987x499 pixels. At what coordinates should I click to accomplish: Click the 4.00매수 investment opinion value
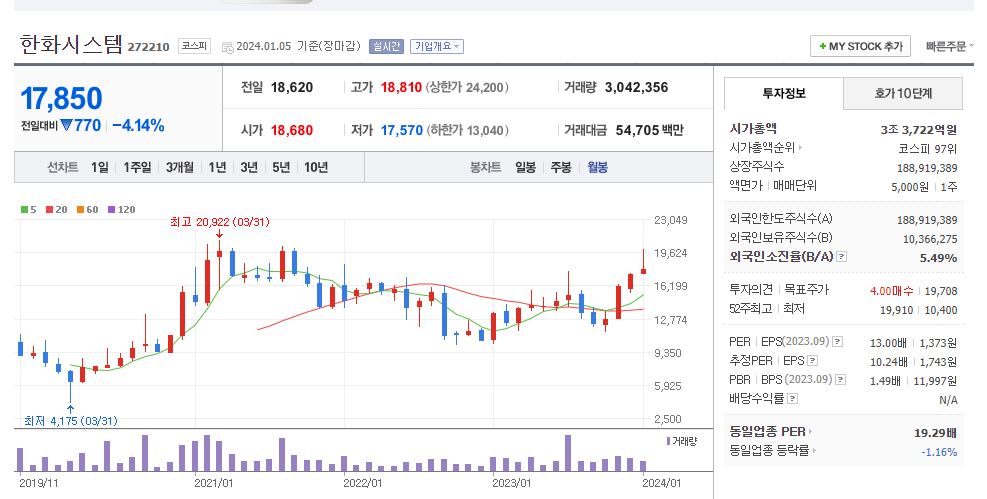coord(891,291)
